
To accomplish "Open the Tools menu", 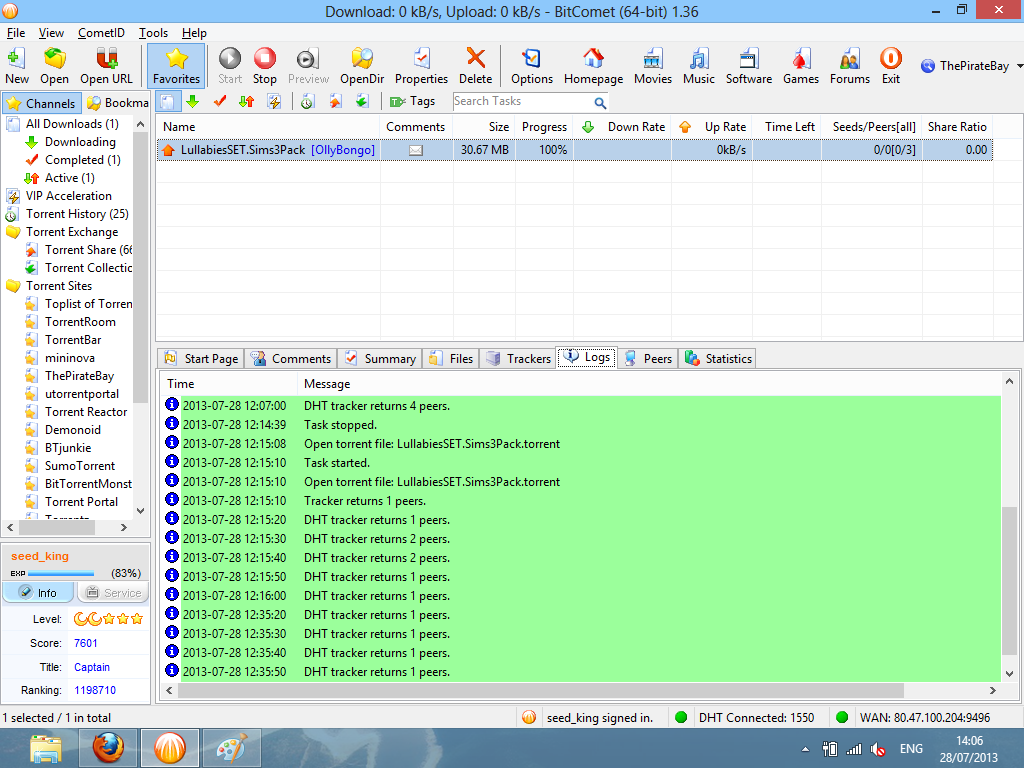I will [153, 32].
